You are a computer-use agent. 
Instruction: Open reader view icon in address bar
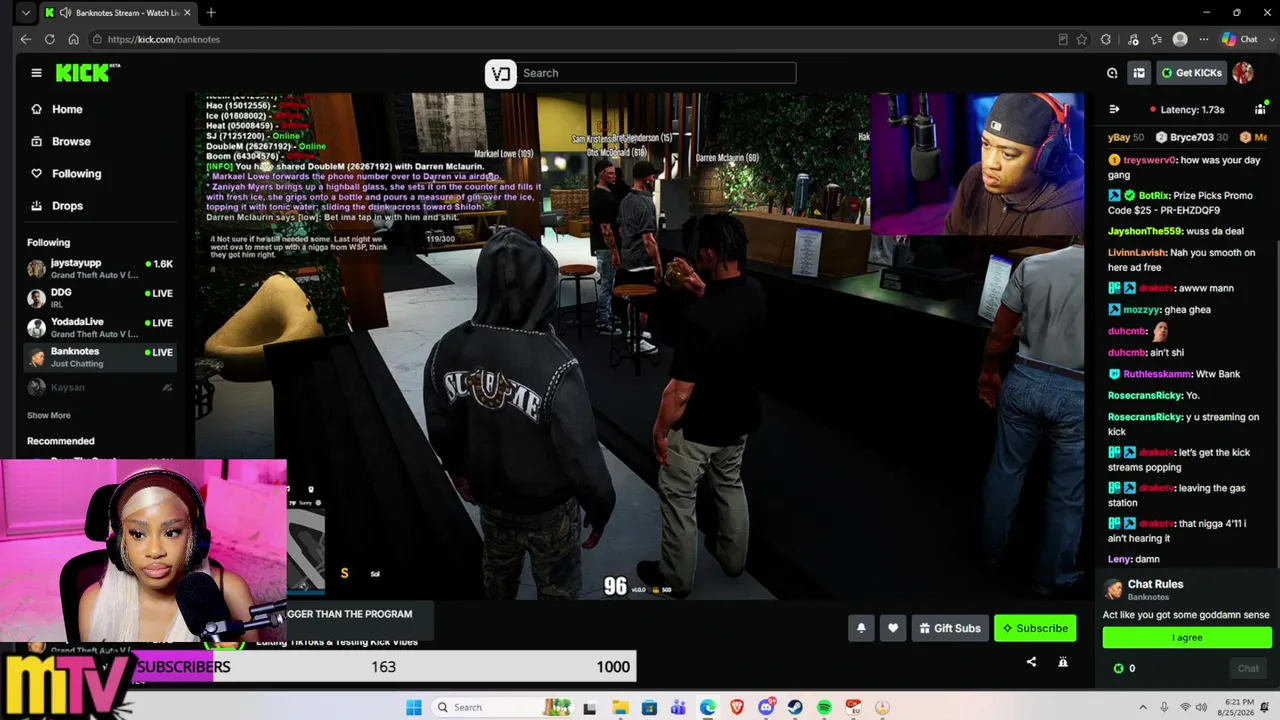1063,39
